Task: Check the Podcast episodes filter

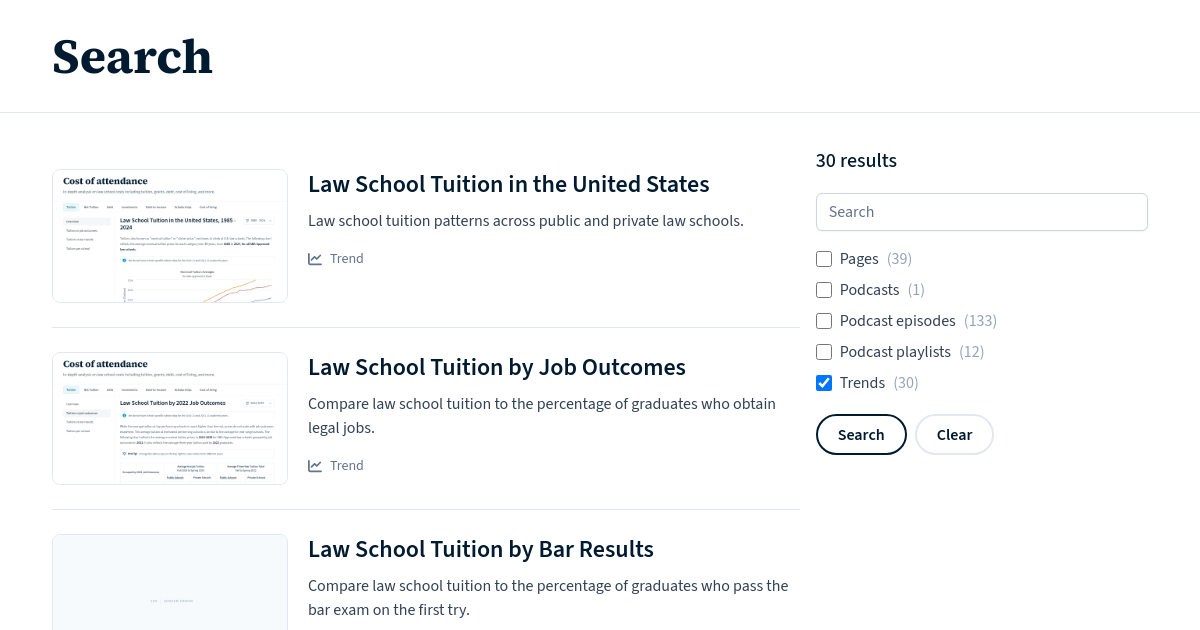Action: coord(824,321)
